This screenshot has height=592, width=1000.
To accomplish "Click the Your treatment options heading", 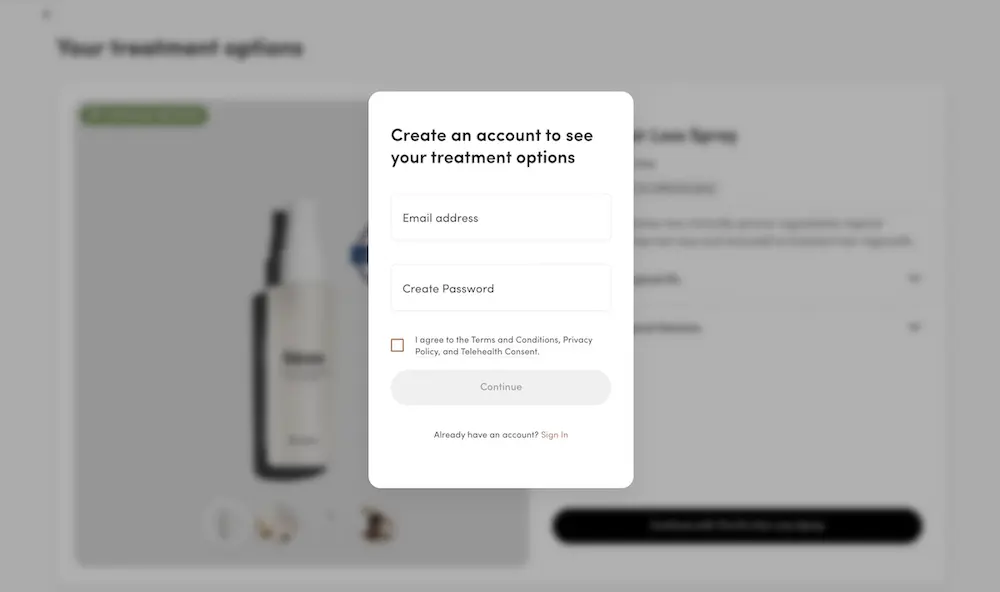I will (x=182, y=47).
